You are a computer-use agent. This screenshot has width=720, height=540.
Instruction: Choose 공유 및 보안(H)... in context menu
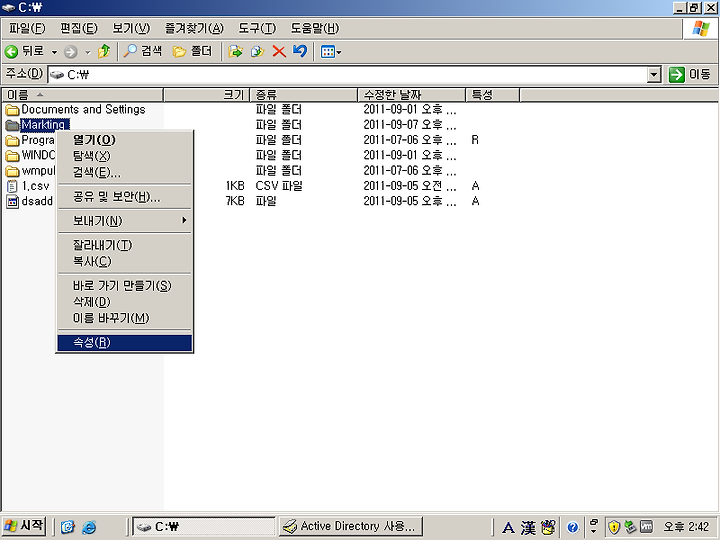tap(124, 197)
